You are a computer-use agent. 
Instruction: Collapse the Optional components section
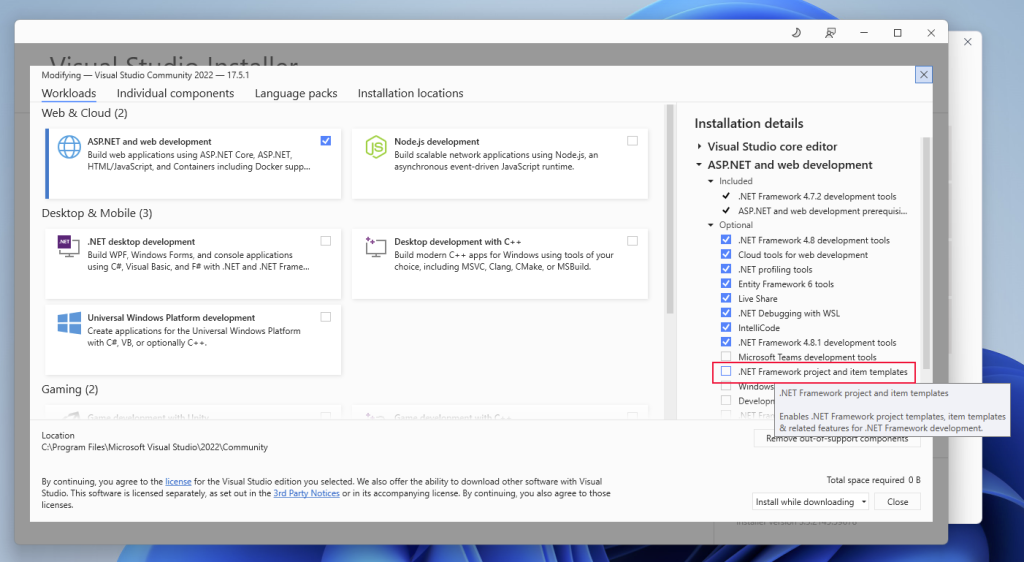tap(711, 225)
